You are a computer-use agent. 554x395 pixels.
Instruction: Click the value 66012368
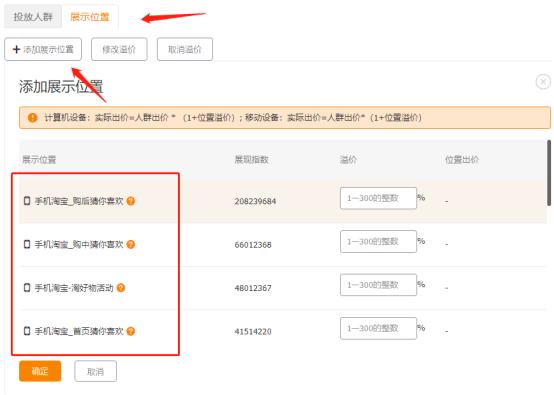click(x=253, y=245)
